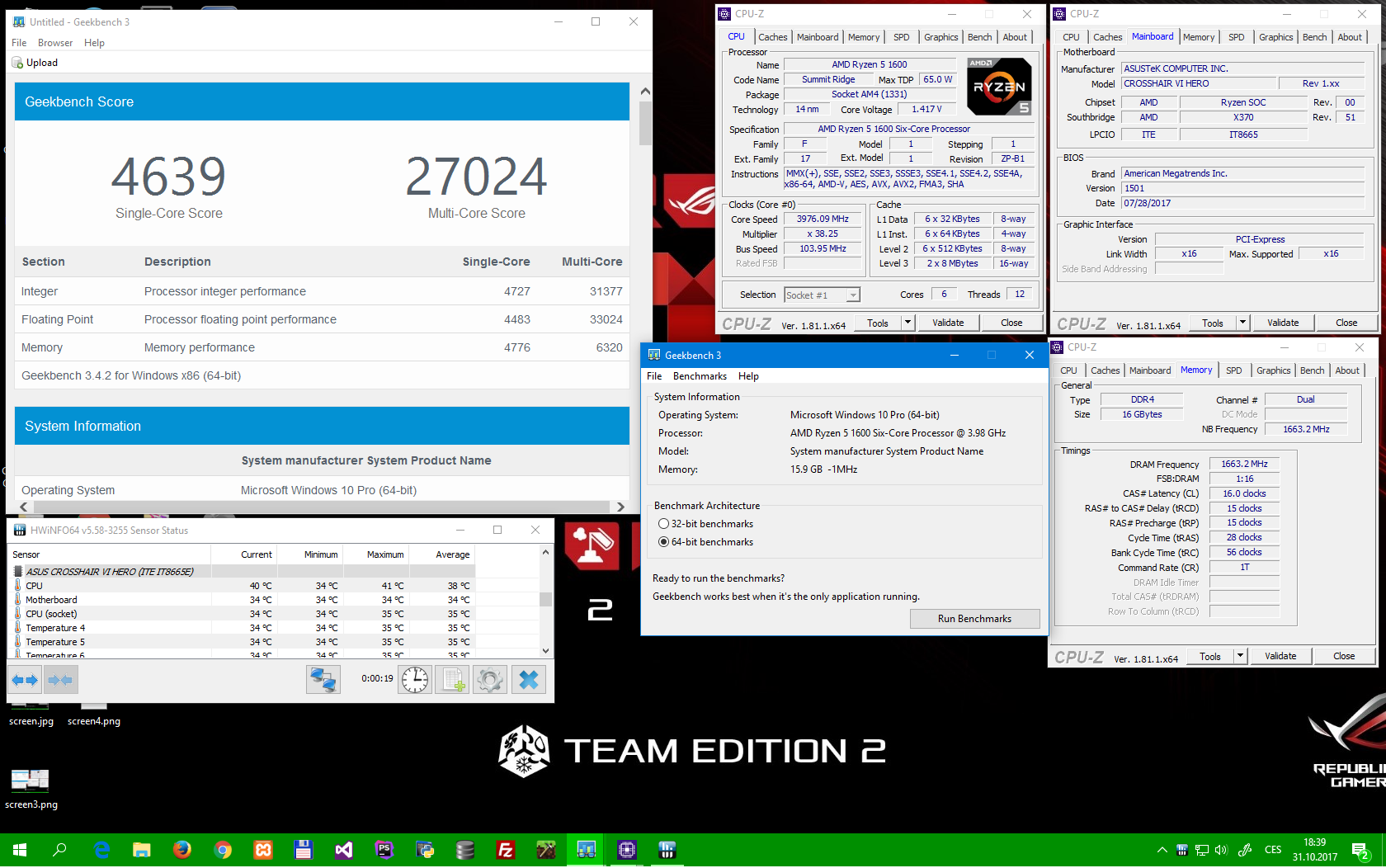
Task: Click the volume speaker tray icon
Action: [x=1221, y=850]
